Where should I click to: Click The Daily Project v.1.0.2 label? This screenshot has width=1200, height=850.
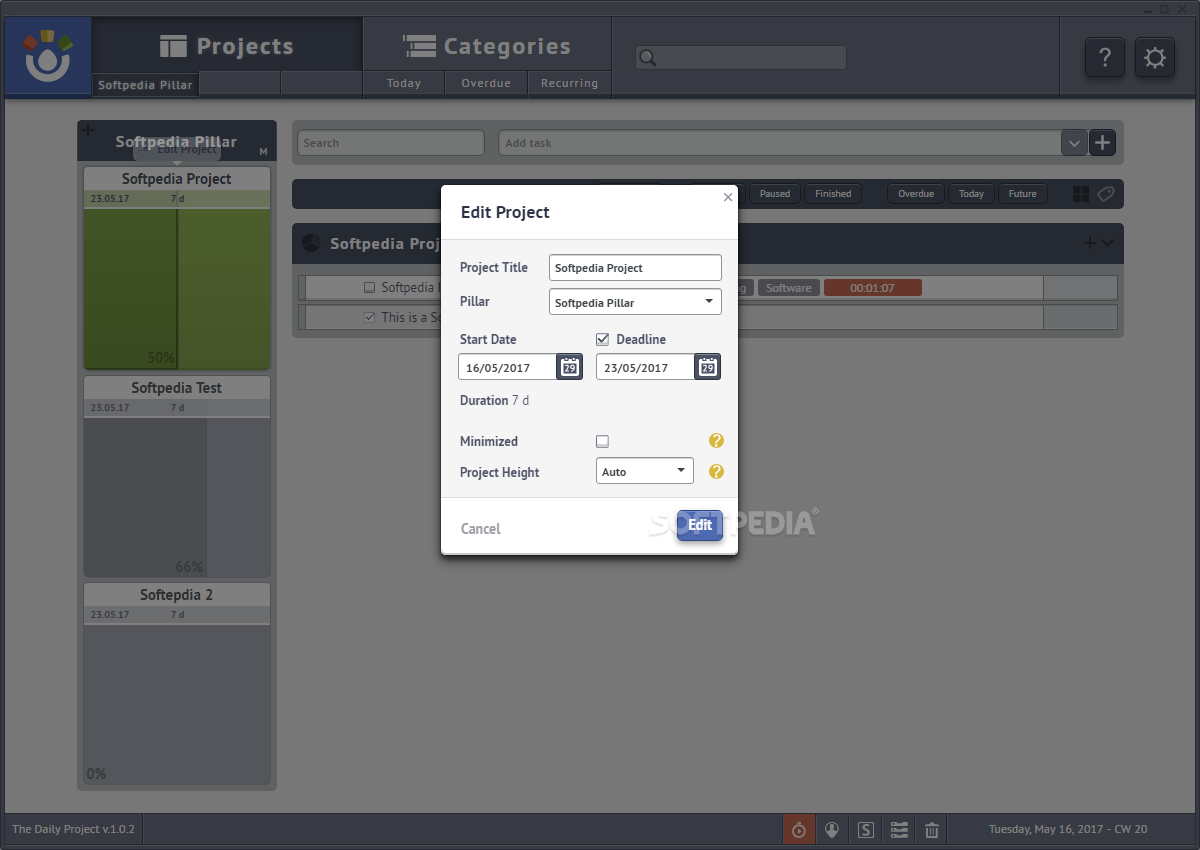pos(73,829)
